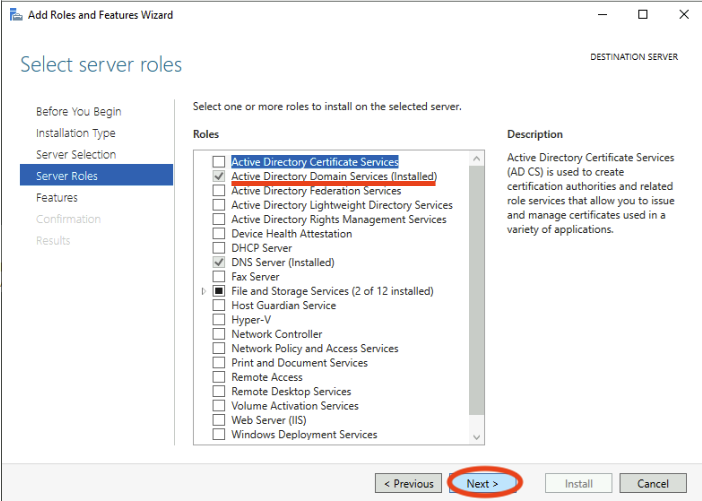702x501 pixels.
Task: Click the roles list scroll up arrow
Action: coord(476,158)
